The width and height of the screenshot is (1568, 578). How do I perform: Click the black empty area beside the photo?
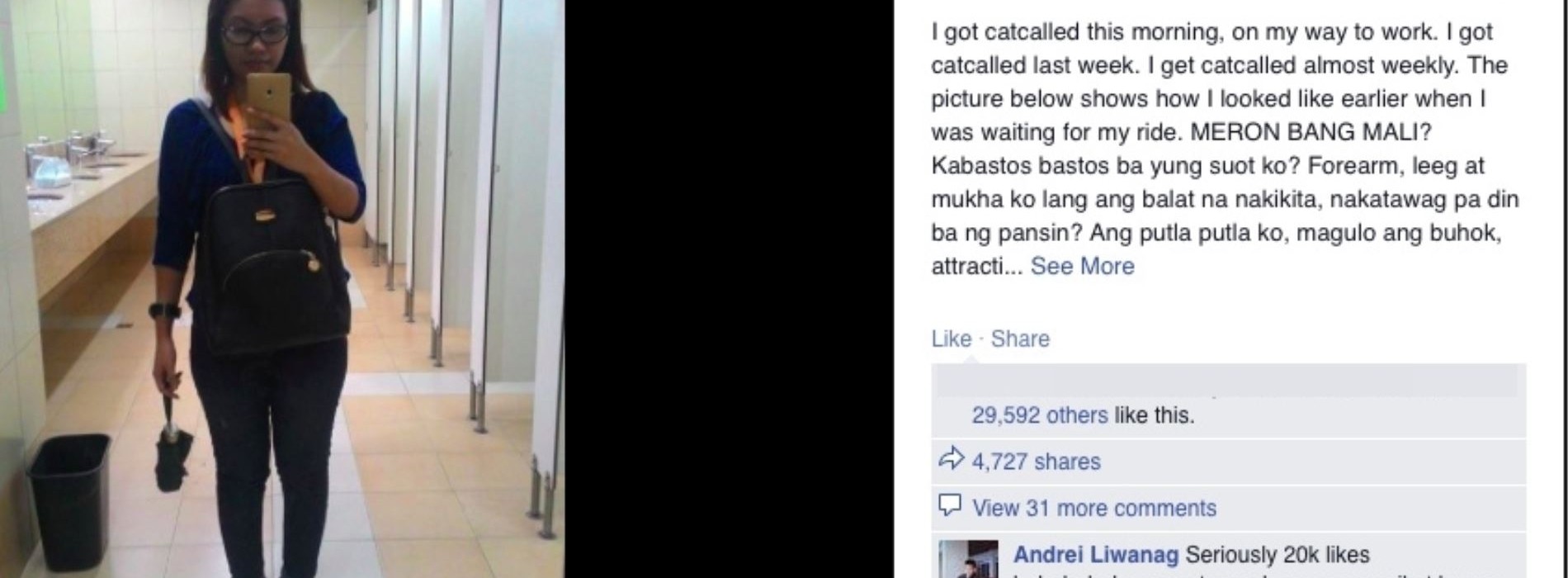tap(730, 289)
